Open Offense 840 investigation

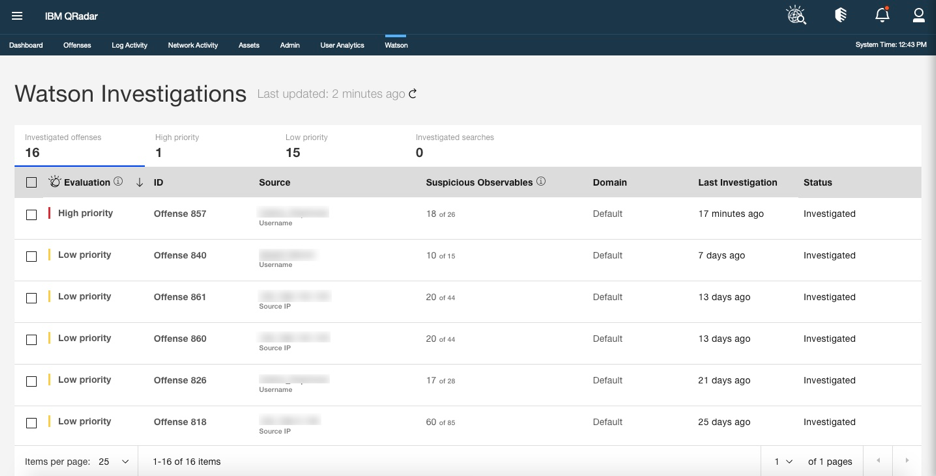(x=180, y=256)
